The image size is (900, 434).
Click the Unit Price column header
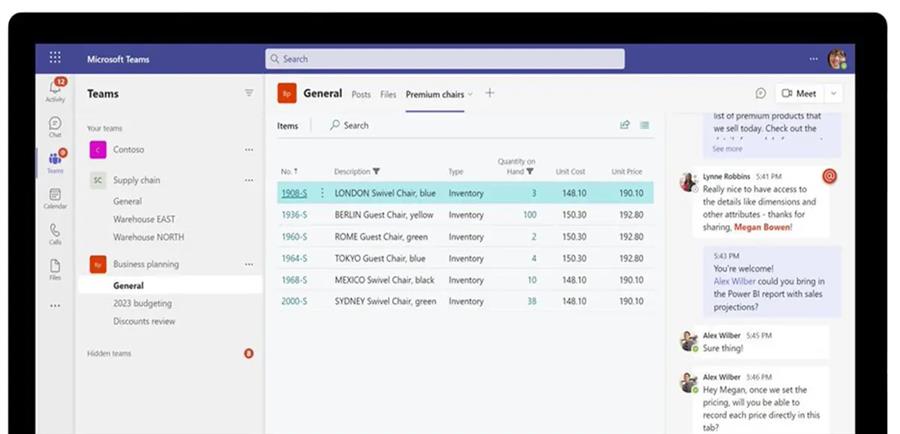point(627,172)
